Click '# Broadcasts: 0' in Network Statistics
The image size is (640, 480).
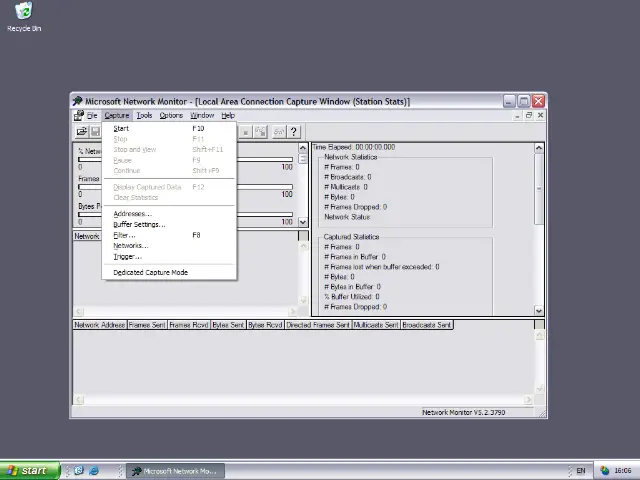pyautogui.click(x=348, y=177)
